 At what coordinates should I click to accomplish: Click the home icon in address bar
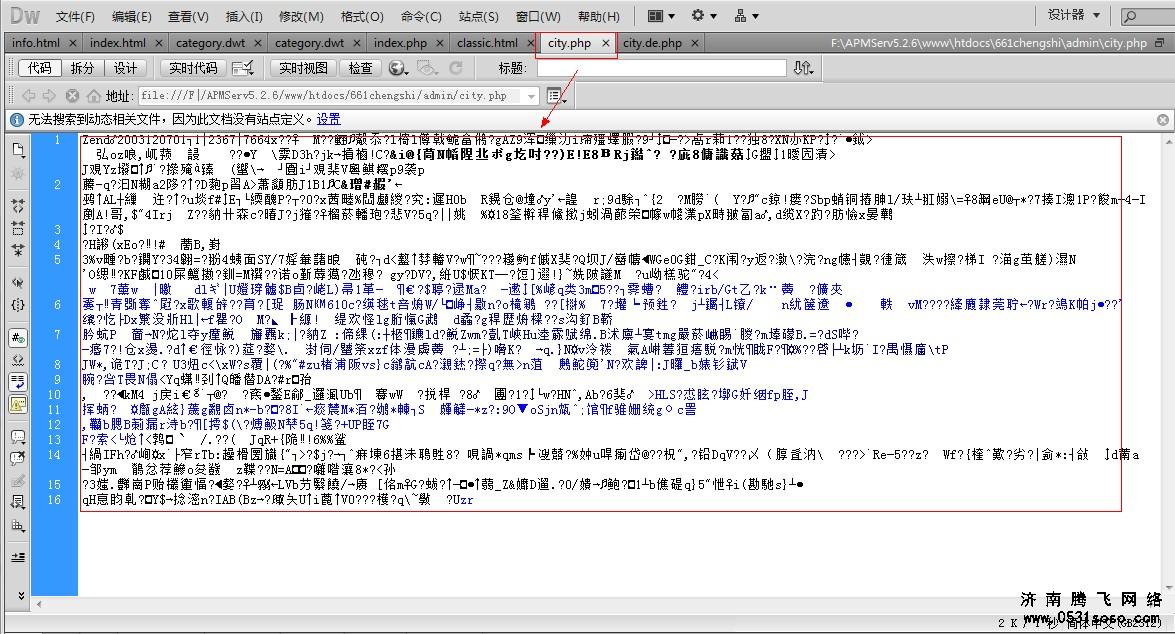pyautogui.click(x=94, y=96)
